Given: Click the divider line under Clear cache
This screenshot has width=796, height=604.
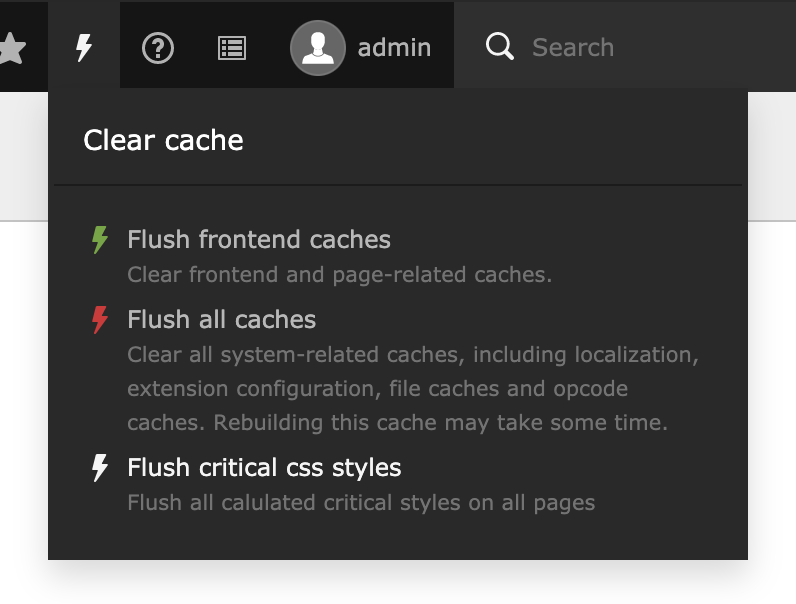Looking at the screenshot, I should (x=398, y=185).
